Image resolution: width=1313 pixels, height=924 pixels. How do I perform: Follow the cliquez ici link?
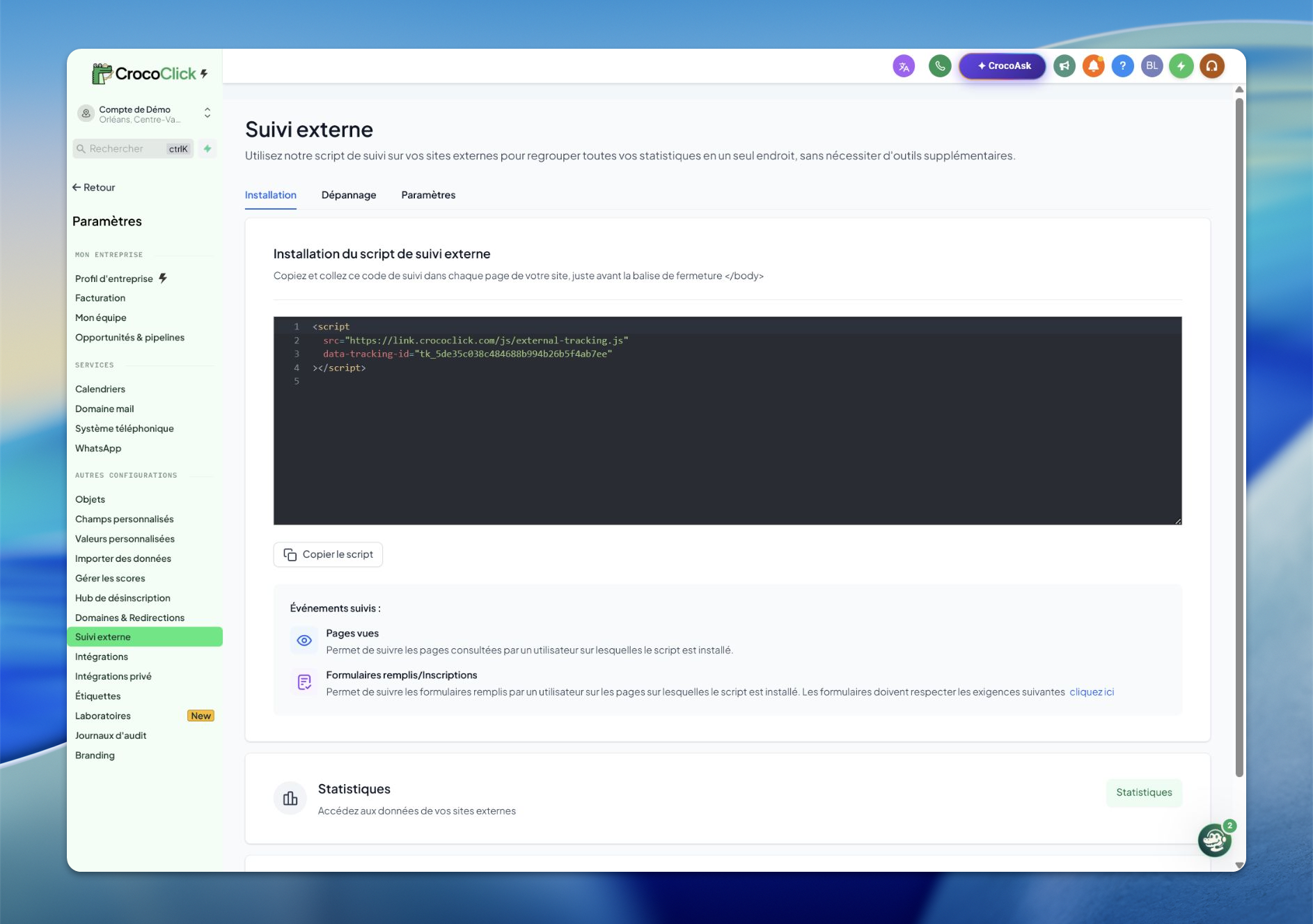point(1092,692)
